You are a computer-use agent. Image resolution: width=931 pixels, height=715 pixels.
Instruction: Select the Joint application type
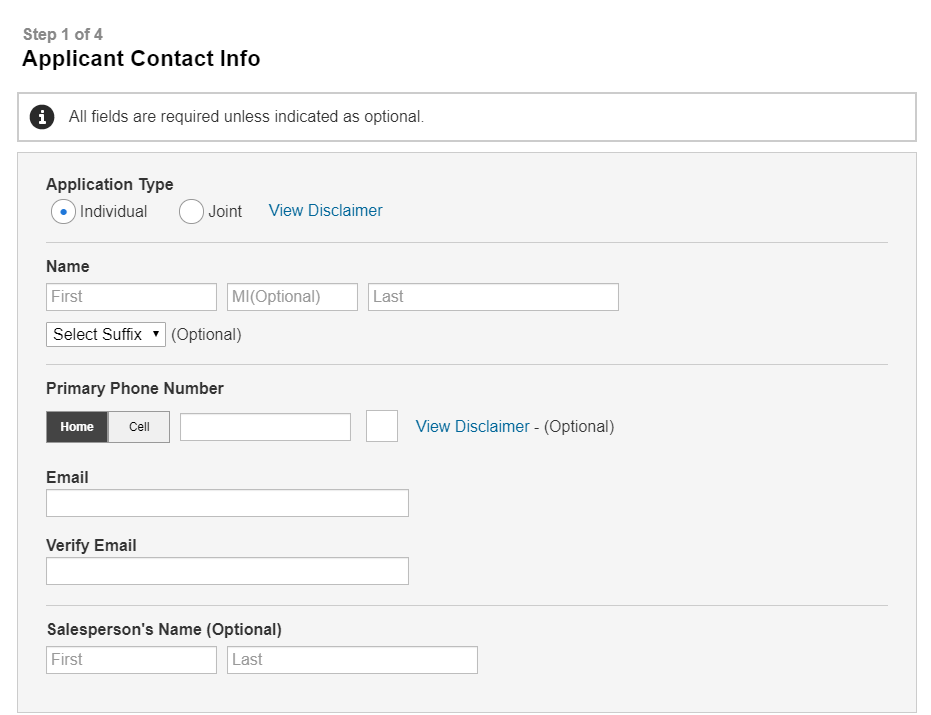pyautogui.click(x=191, y=211)
